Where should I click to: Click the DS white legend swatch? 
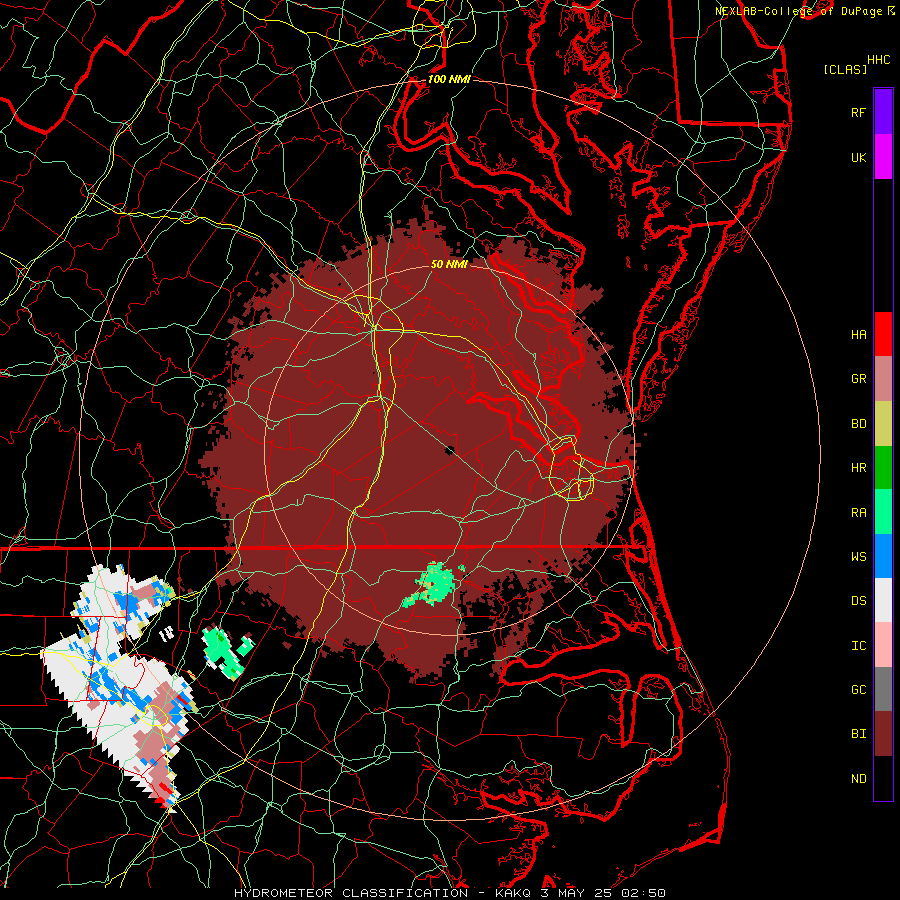pos(883,600)
